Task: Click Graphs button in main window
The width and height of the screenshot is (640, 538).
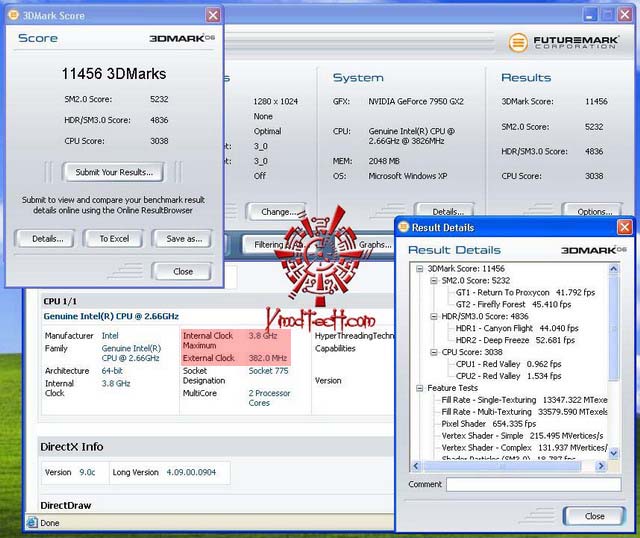Action: coord(375,245)
